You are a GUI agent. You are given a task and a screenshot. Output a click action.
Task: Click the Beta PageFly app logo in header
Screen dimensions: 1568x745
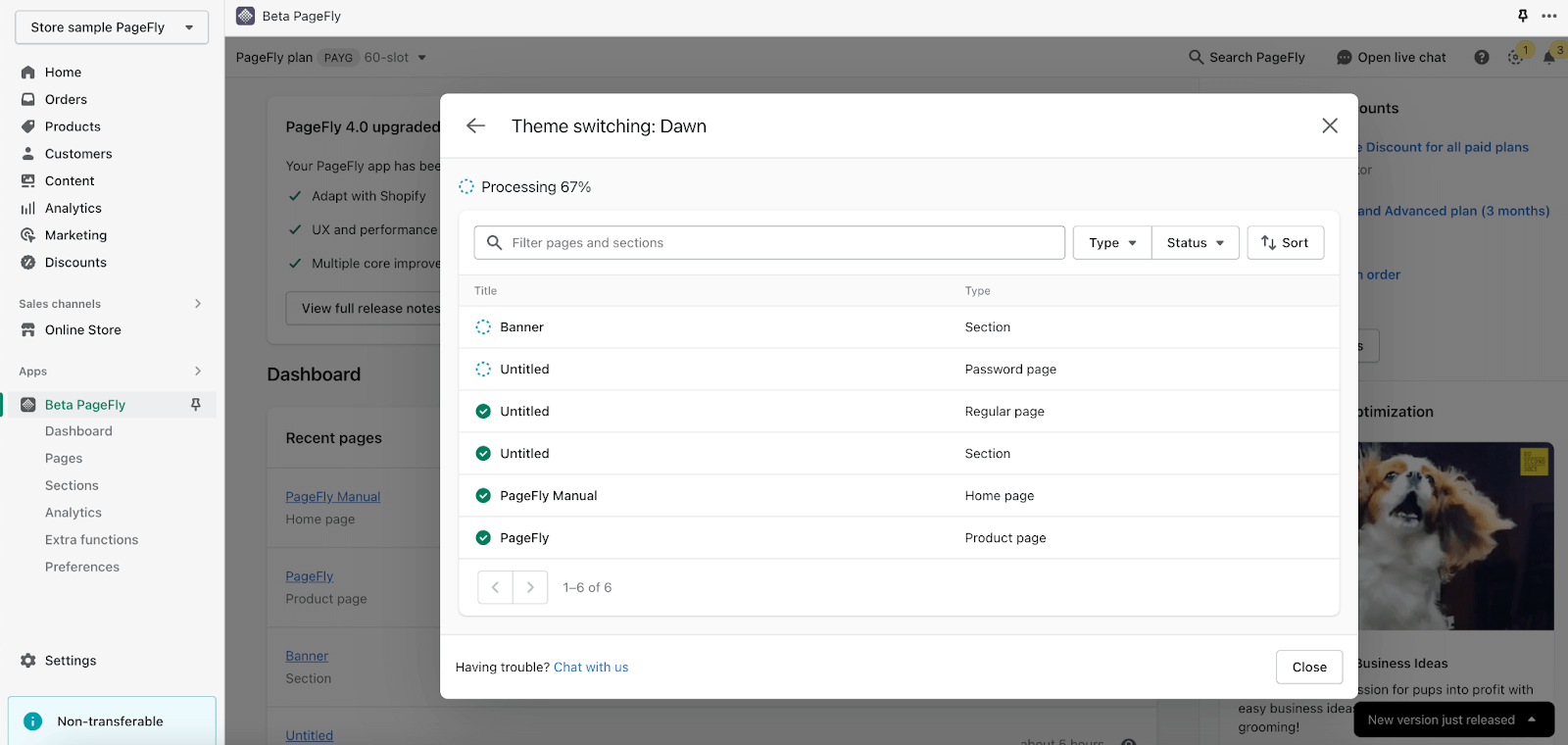tap(246, 16)
